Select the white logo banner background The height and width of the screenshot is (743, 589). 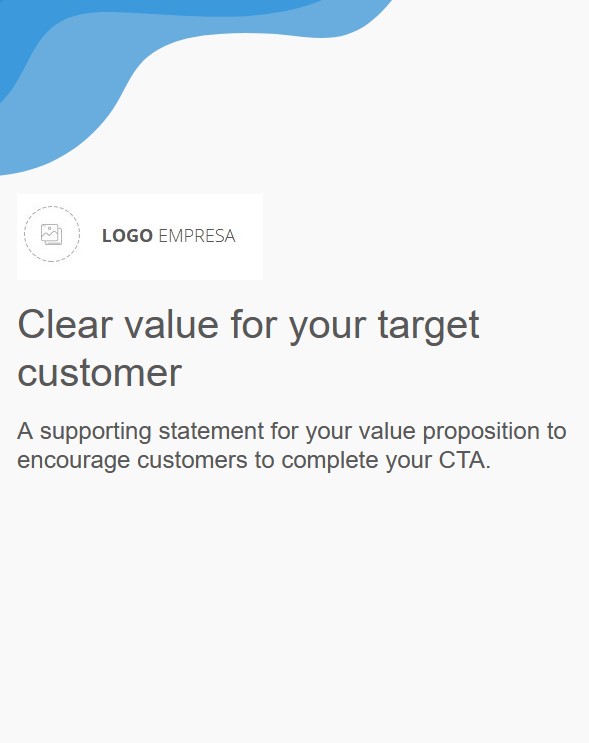click(x=140, y=236)
